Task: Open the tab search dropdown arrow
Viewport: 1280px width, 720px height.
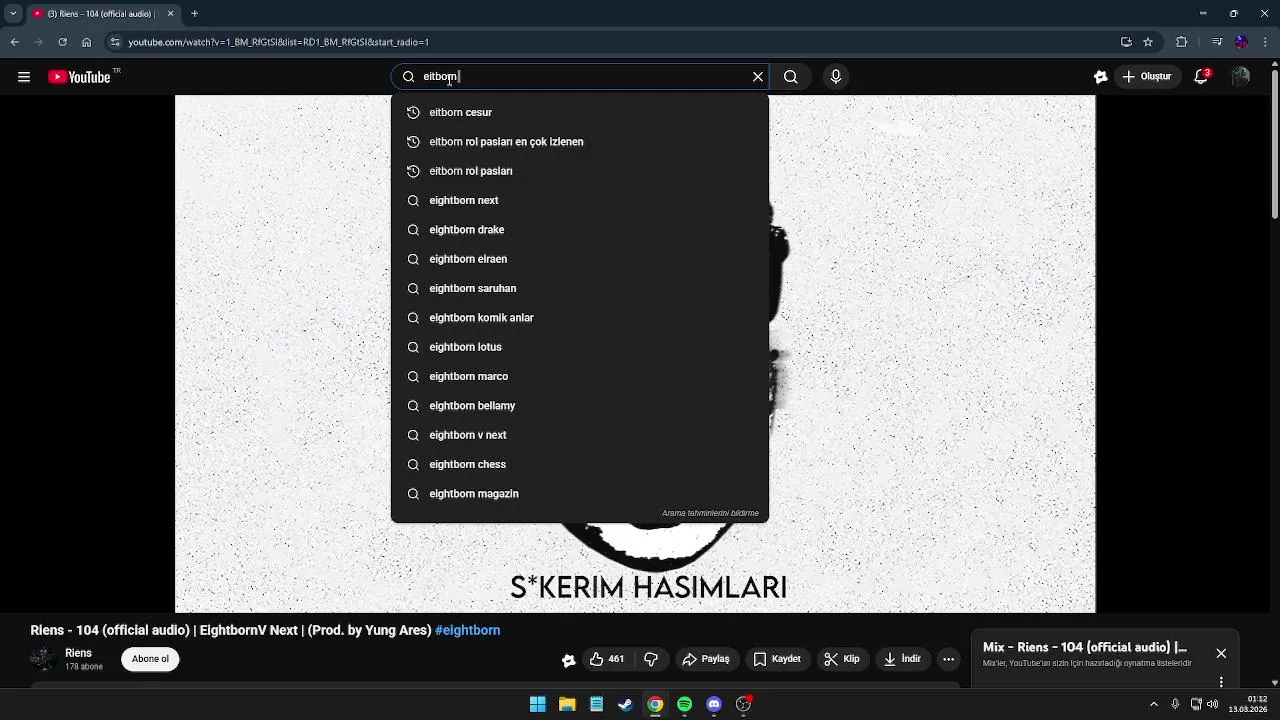Action: (x=13, y=14)
